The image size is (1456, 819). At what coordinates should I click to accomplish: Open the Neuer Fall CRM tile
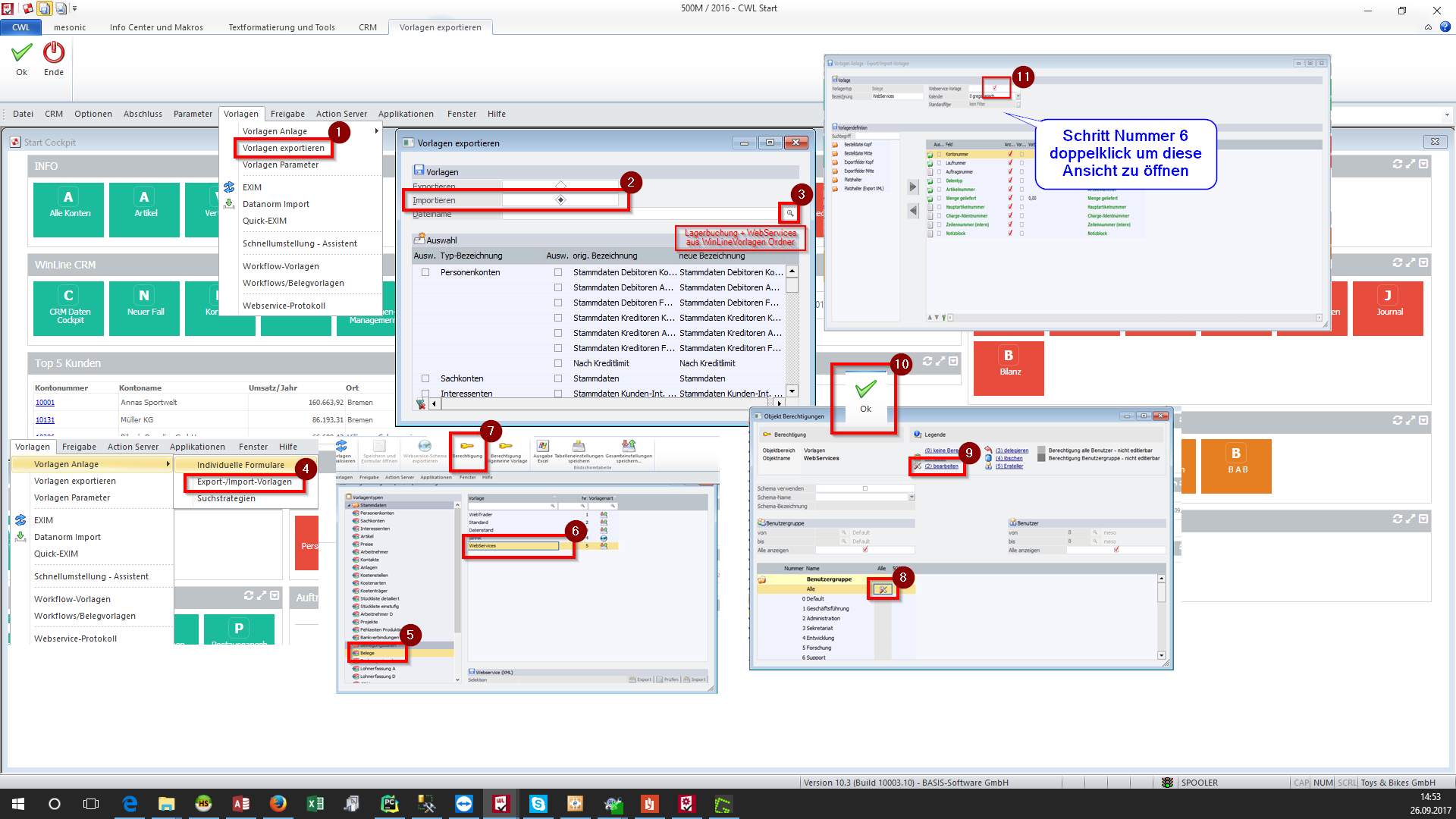[x=144, y=307]
